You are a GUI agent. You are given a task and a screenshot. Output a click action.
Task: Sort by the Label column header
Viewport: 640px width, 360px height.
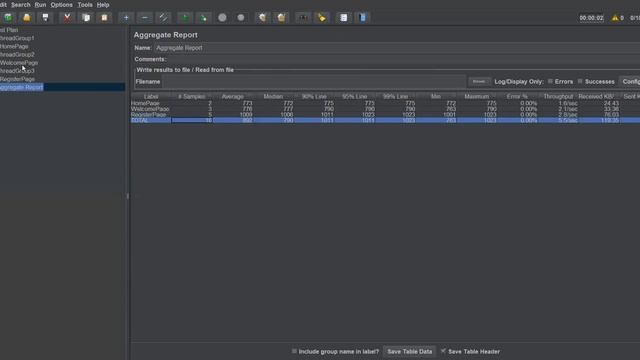pyautogui.click(x=151, y=96)
